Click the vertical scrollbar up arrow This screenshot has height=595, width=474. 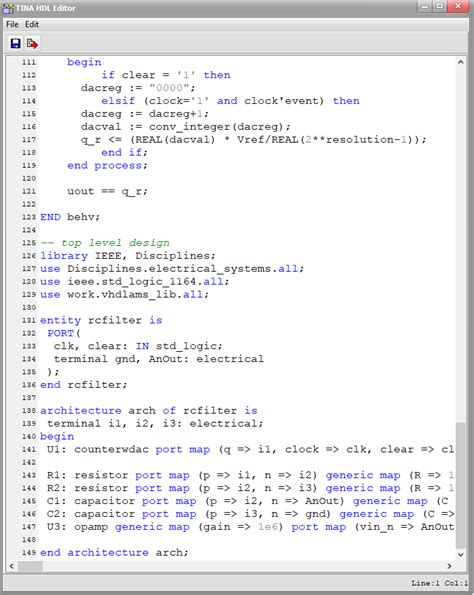coord(460,62)
